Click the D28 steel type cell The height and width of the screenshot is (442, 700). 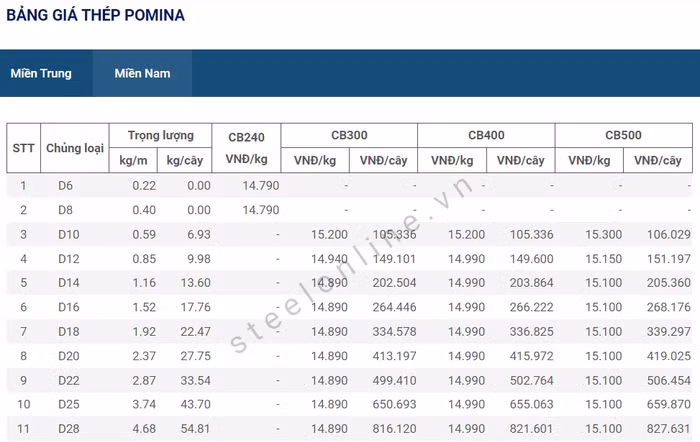[68, 429]
